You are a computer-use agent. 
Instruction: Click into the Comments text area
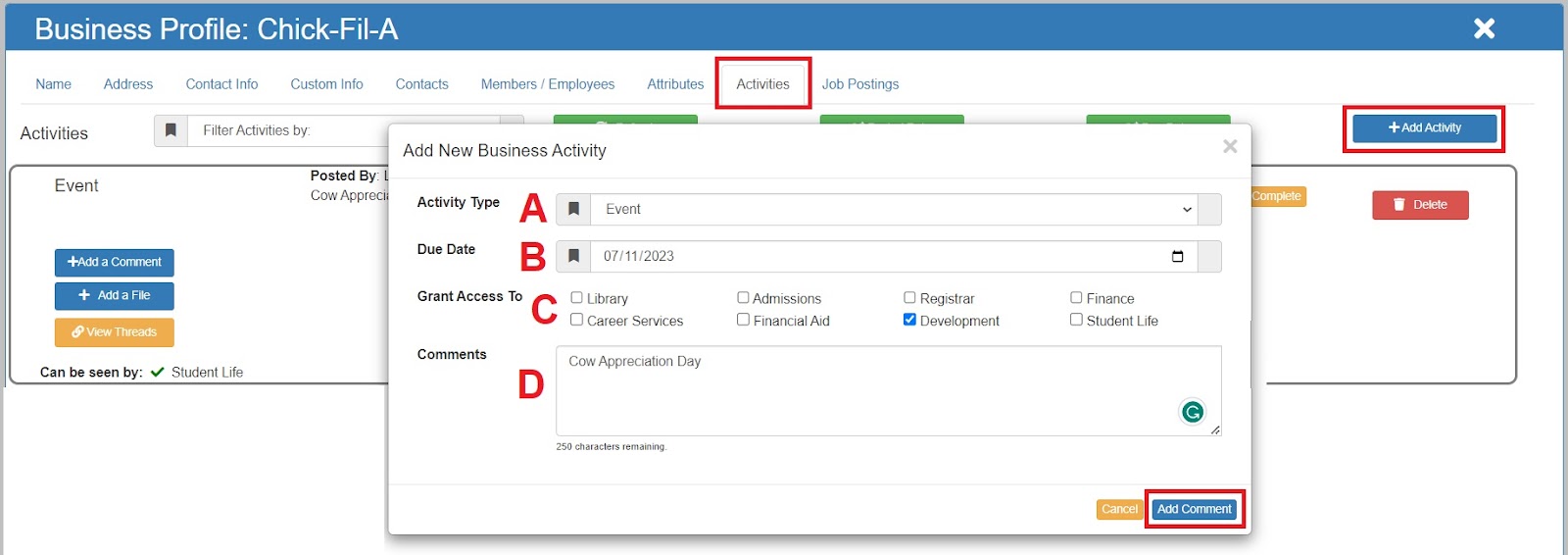[x=888, y=390]
